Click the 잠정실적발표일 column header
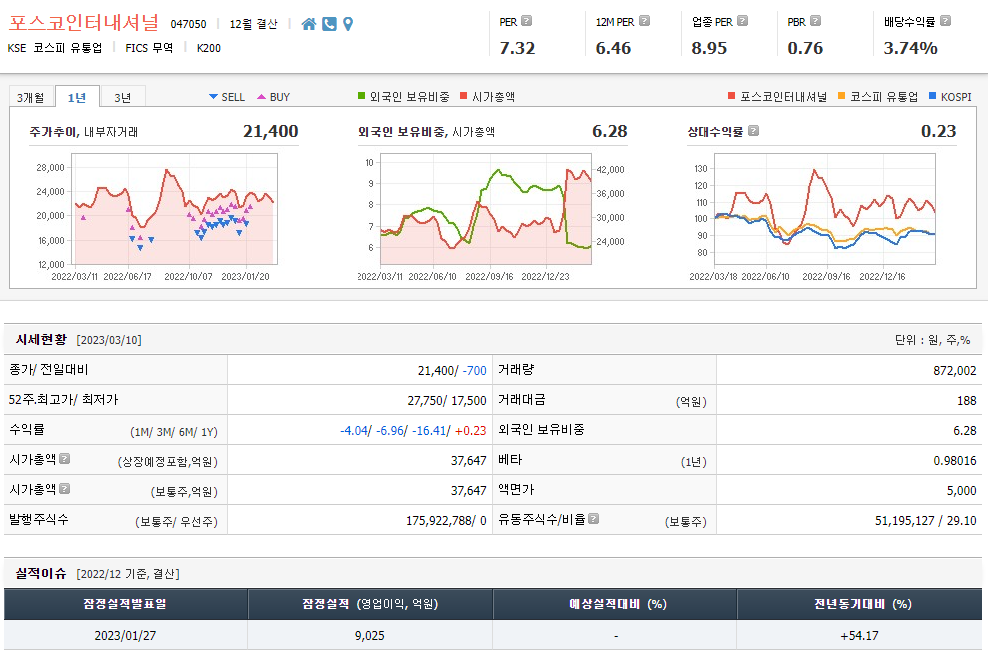The width and height of the screenshot is (988, 660). (x=125, y=604)
